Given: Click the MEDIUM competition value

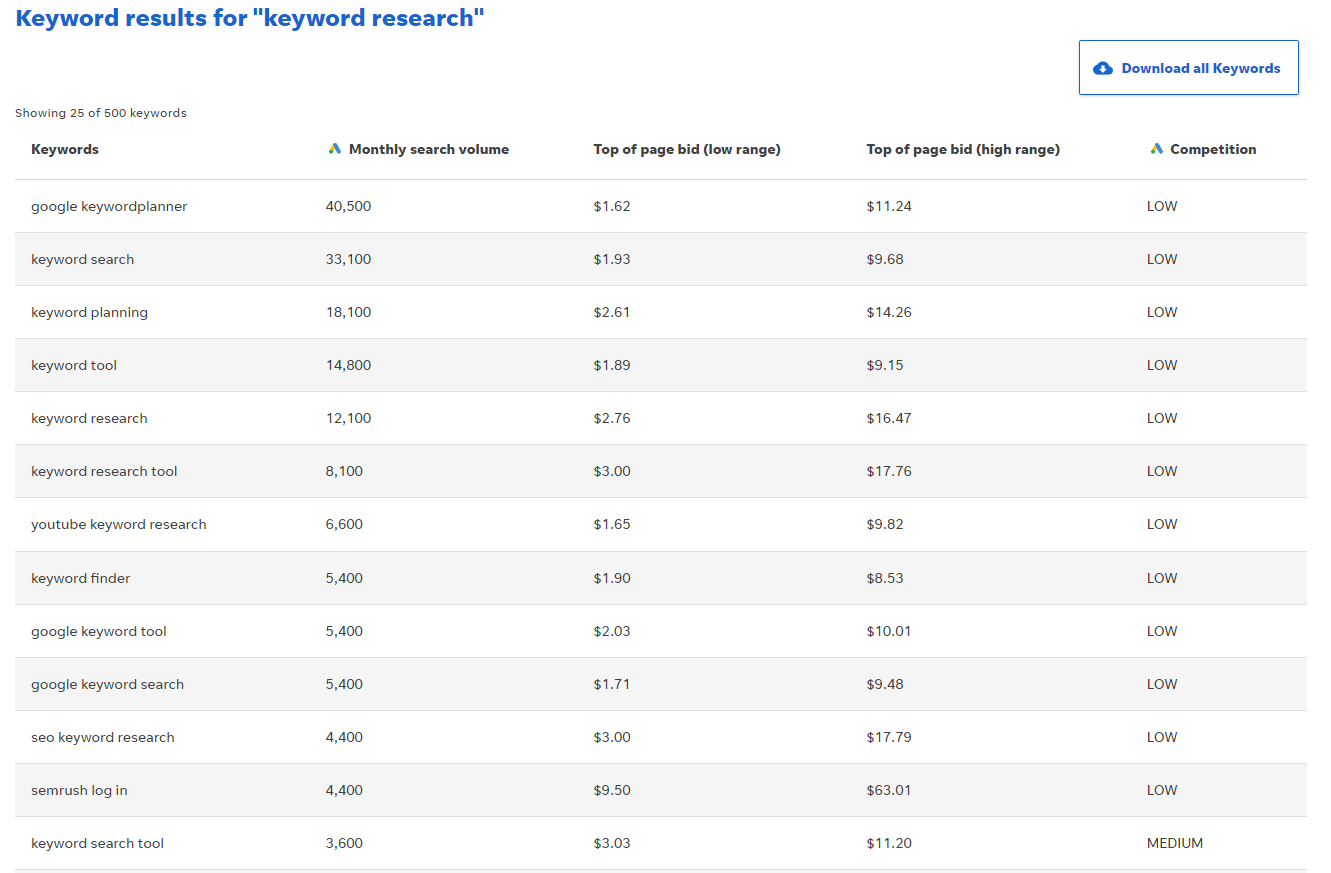Looking at the screenshot, I should point(1175,843).
